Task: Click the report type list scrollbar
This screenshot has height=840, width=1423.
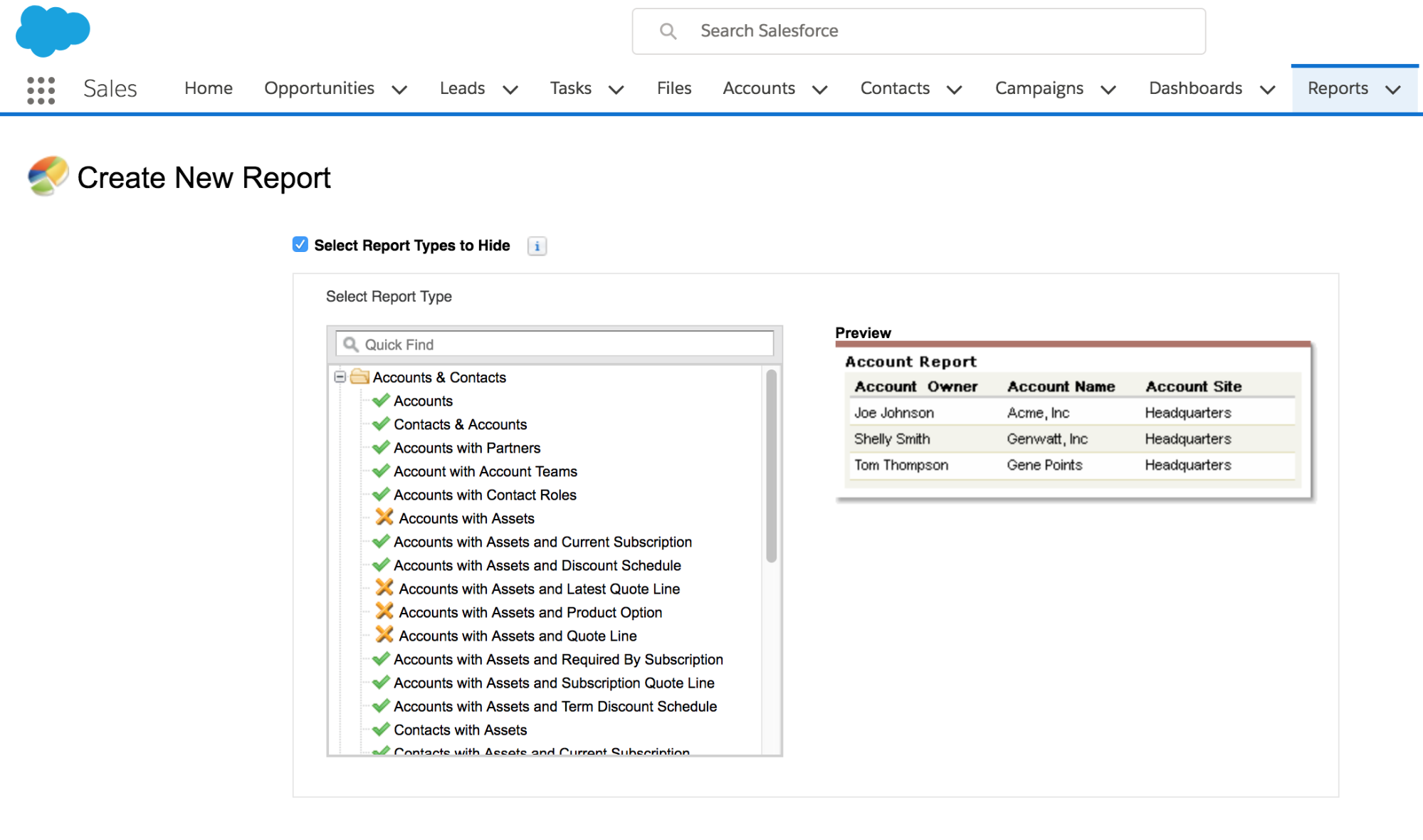Action: pos(771,466)
